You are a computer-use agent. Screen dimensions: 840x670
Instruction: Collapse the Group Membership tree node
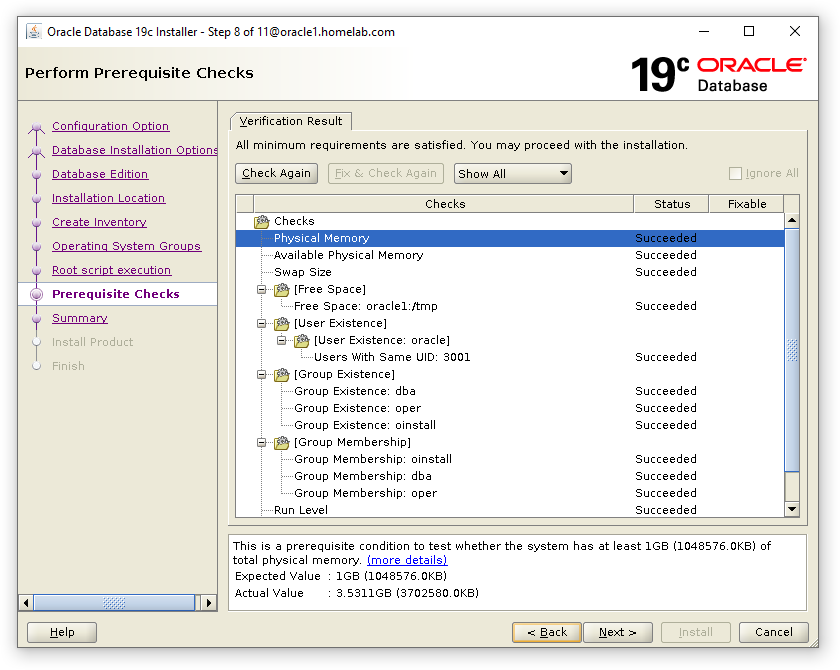[262, 442]
